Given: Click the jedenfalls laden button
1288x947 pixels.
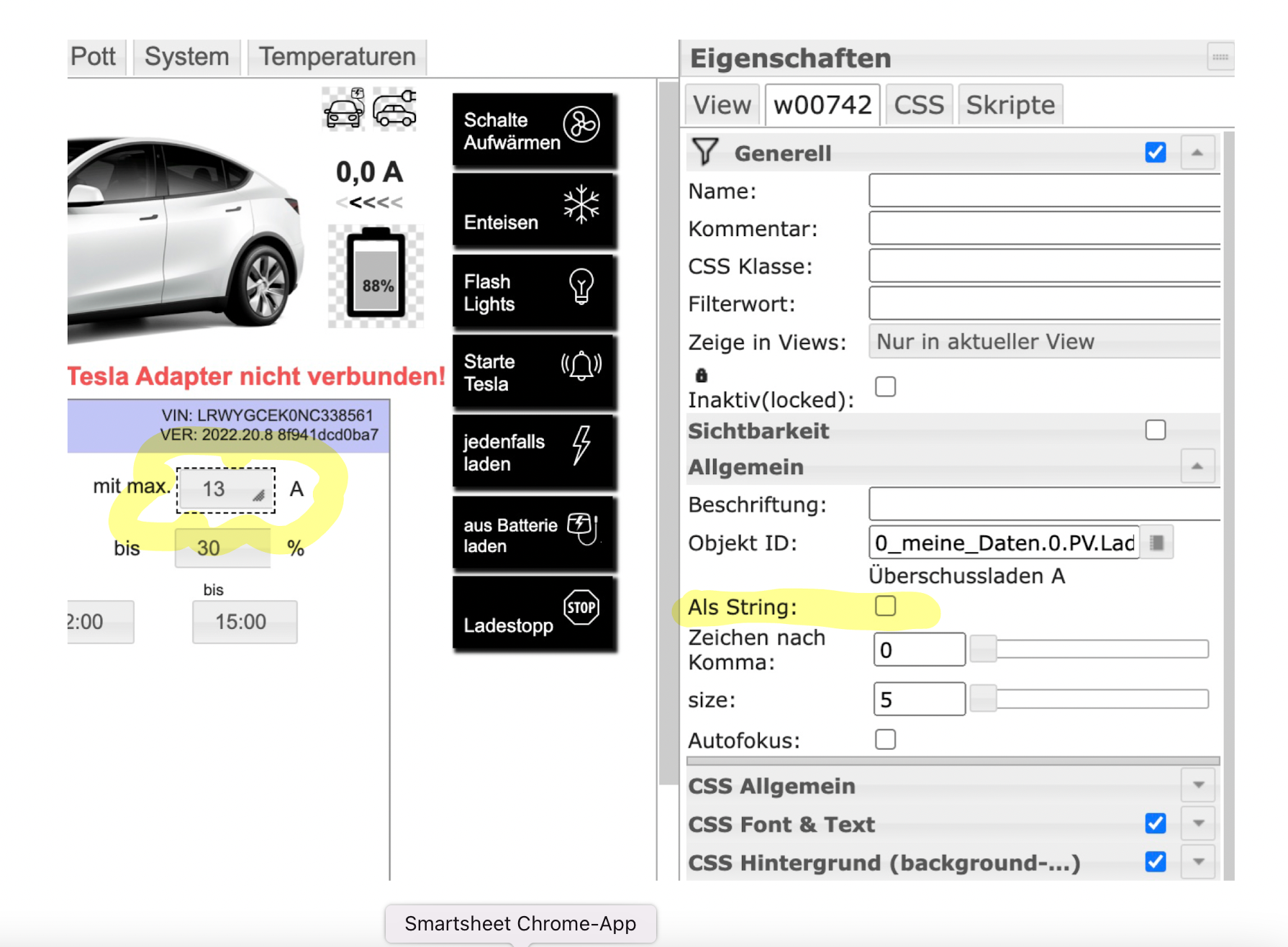Looking at the screenshot, I should point(534,452).
